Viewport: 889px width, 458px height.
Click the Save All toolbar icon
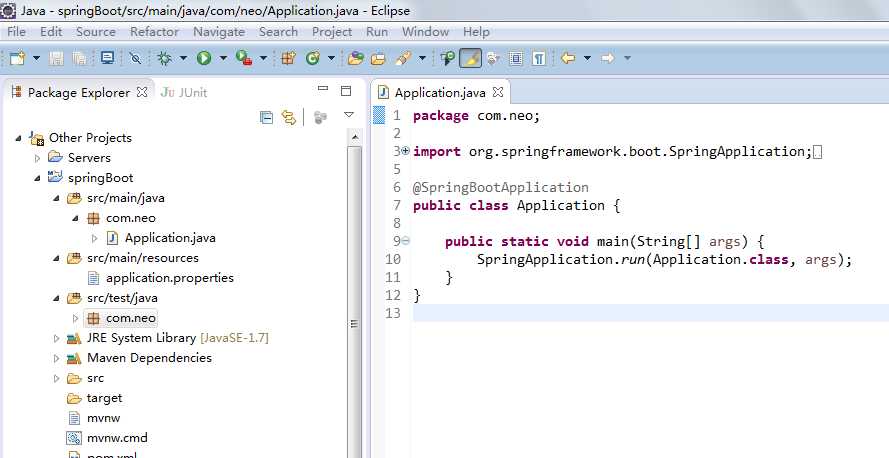[80, 58]
